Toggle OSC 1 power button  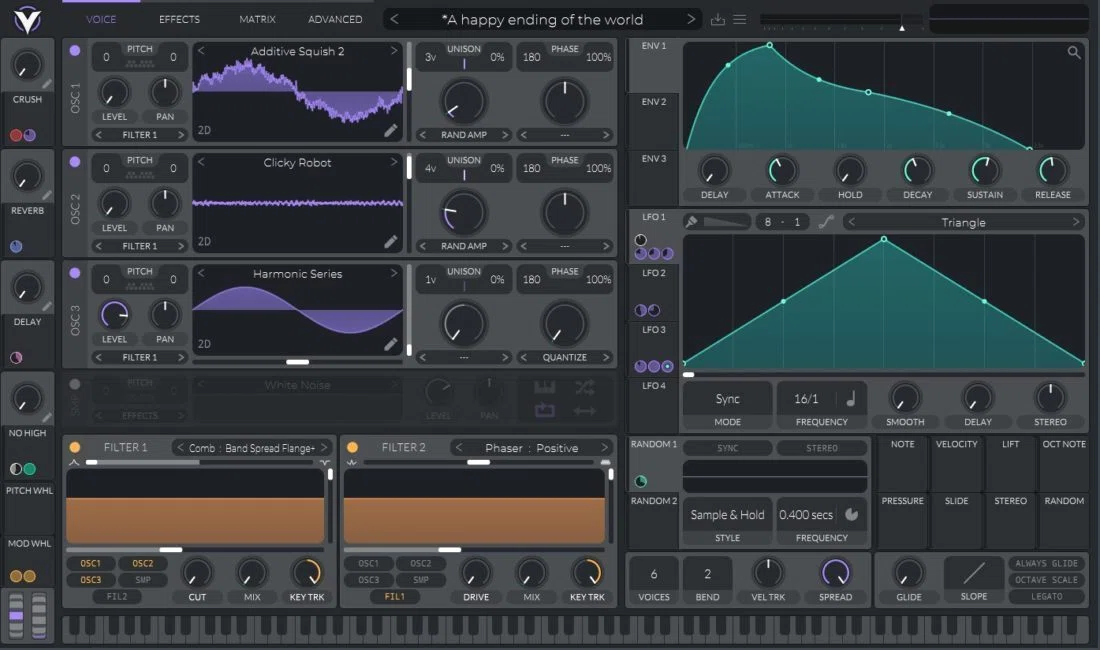(74, 50)
